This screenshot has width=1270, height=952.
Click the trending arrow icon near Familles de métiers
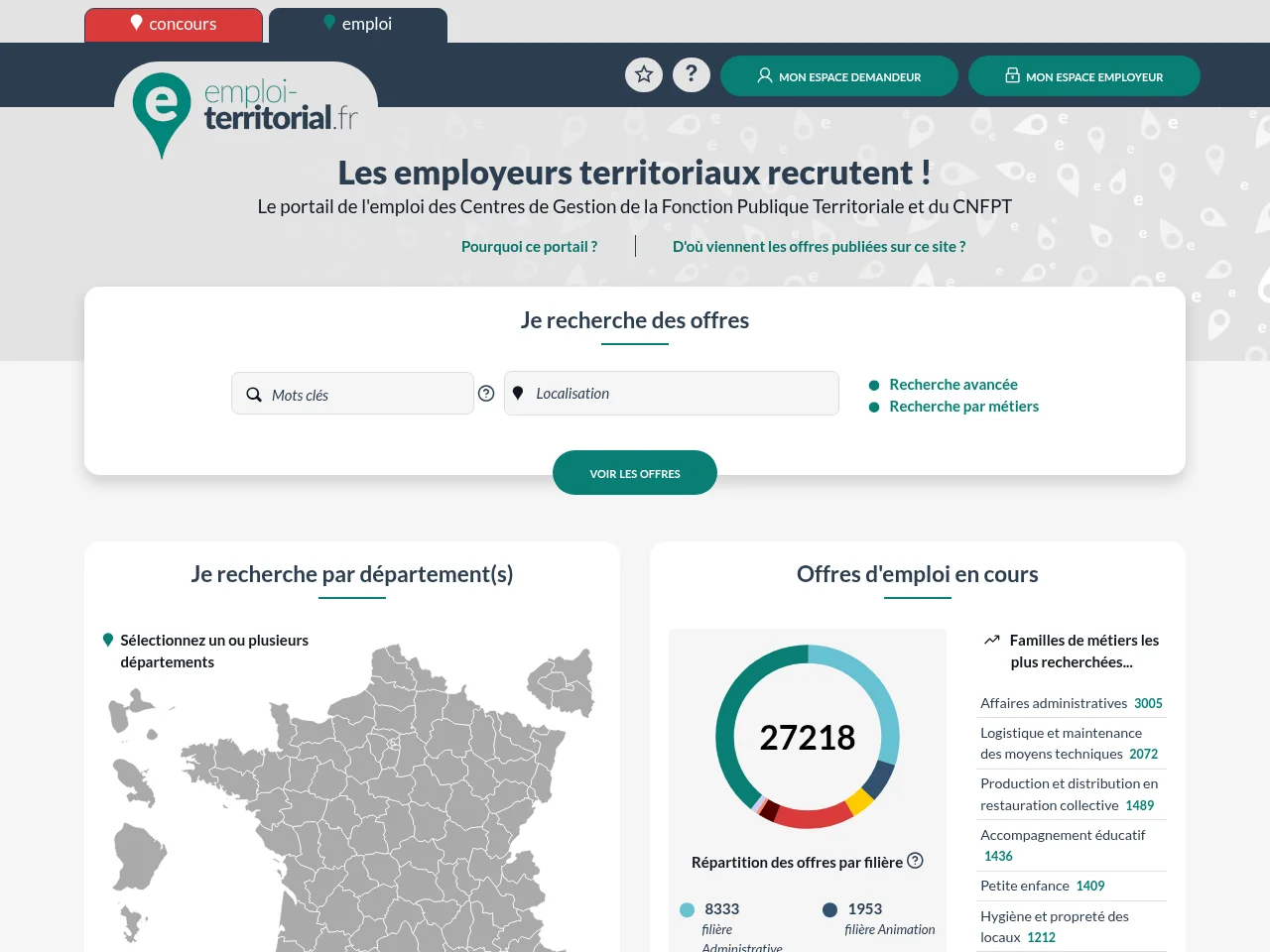pos(991,640)
